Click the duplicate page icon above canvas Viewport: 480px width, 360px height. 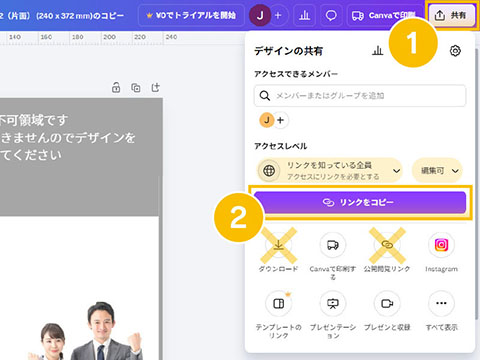(136, 88)
